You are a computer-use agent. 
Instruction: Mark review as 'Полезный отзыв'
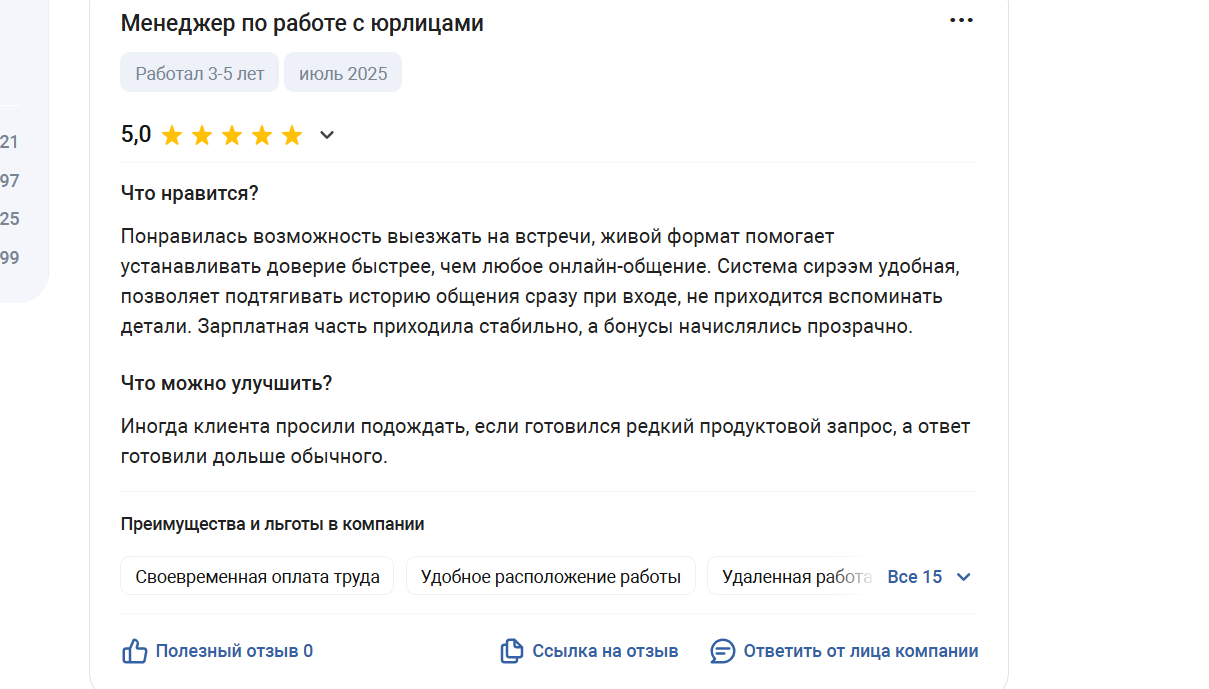click(x=234, y=651)
